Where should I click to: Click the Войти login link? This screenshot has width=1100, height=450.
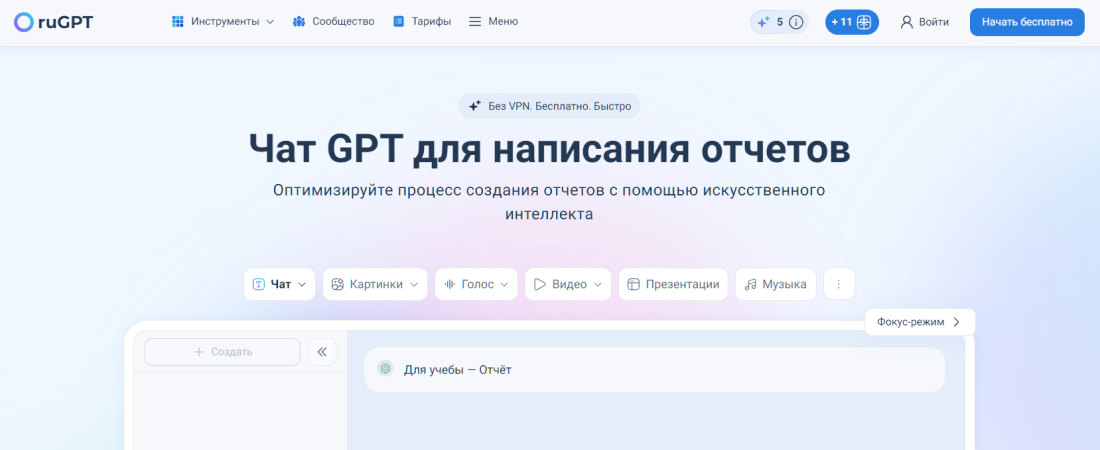coord(924,22)
